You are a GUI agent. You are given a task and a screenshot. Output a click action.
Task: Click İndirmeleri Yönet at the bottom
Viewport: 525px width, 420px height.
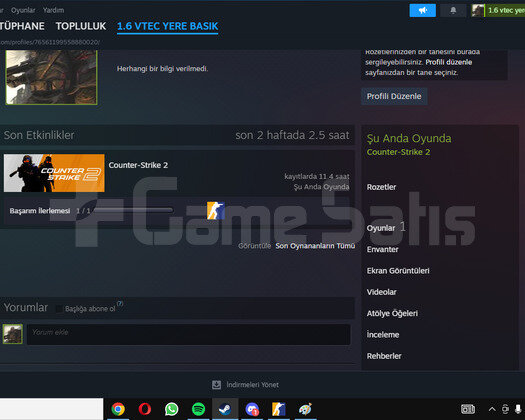[252, 385]
